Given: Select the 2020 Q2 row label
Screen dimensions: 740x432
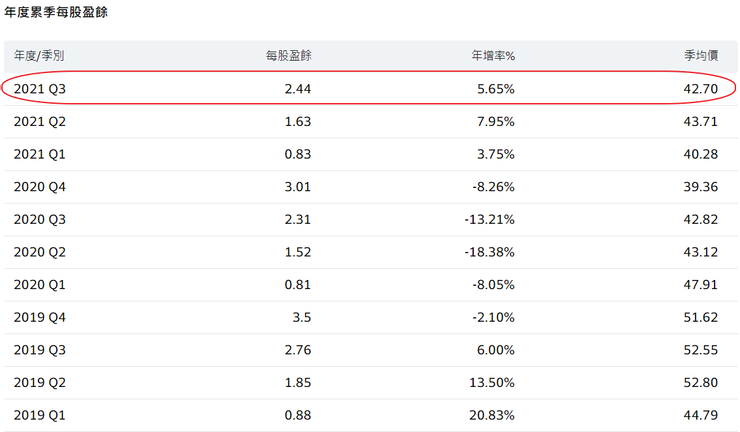Looking at the screenshot, I should tap(40, 252).
